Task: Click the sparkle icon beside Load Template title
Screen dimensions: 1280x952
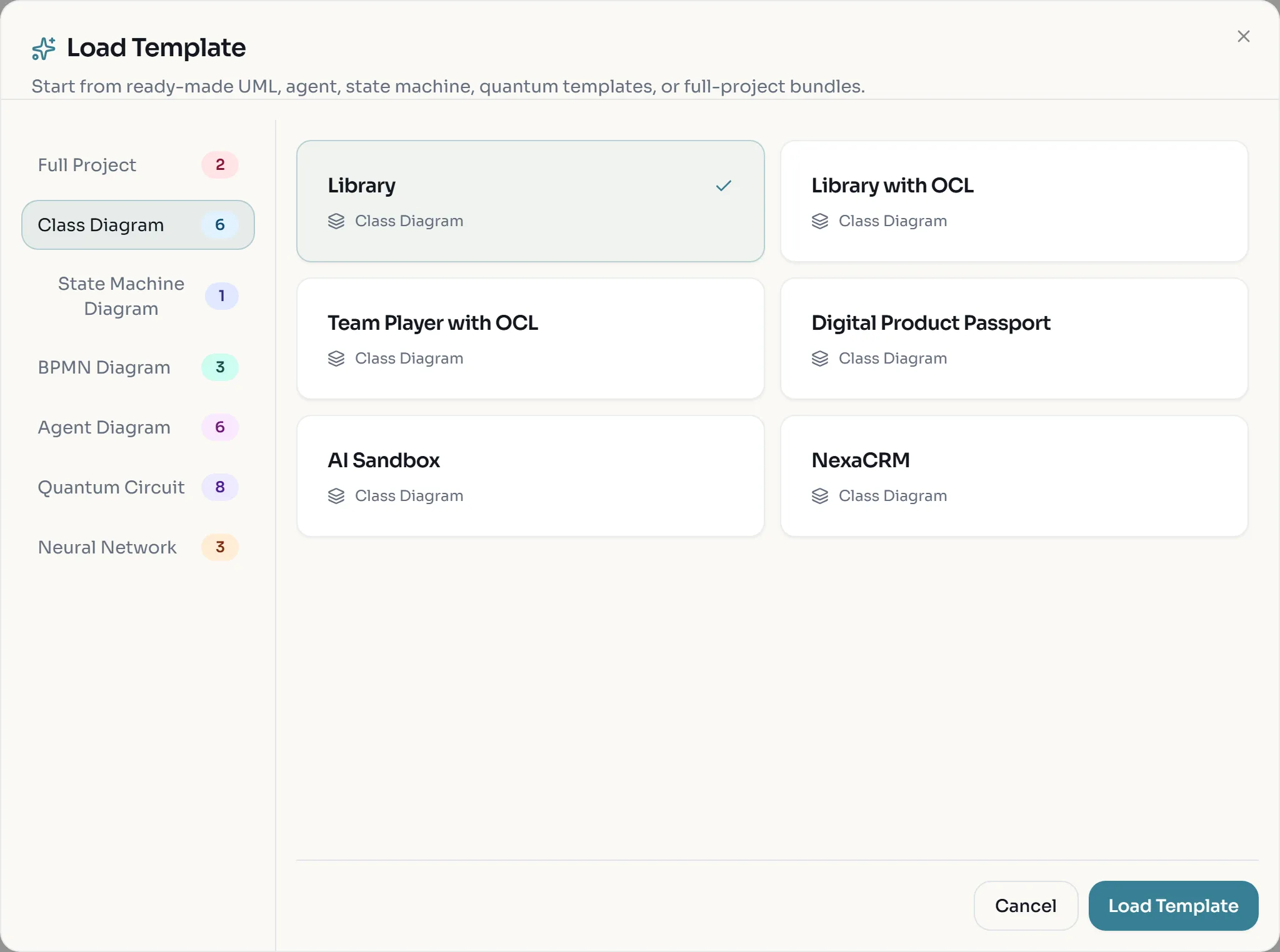Action: [44, 48]
